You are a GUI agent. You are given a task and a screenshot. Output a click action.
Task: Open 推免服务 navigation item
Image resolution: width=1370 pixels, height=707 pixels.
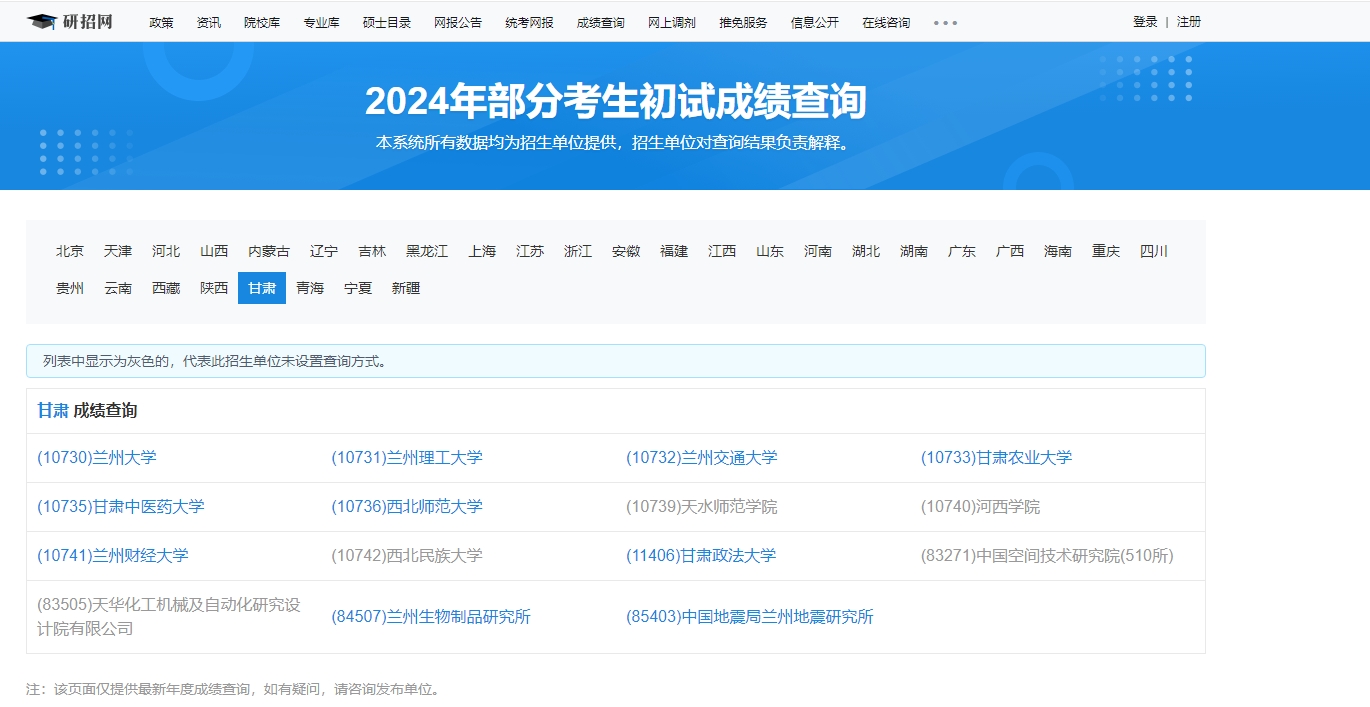coord(743,22)
